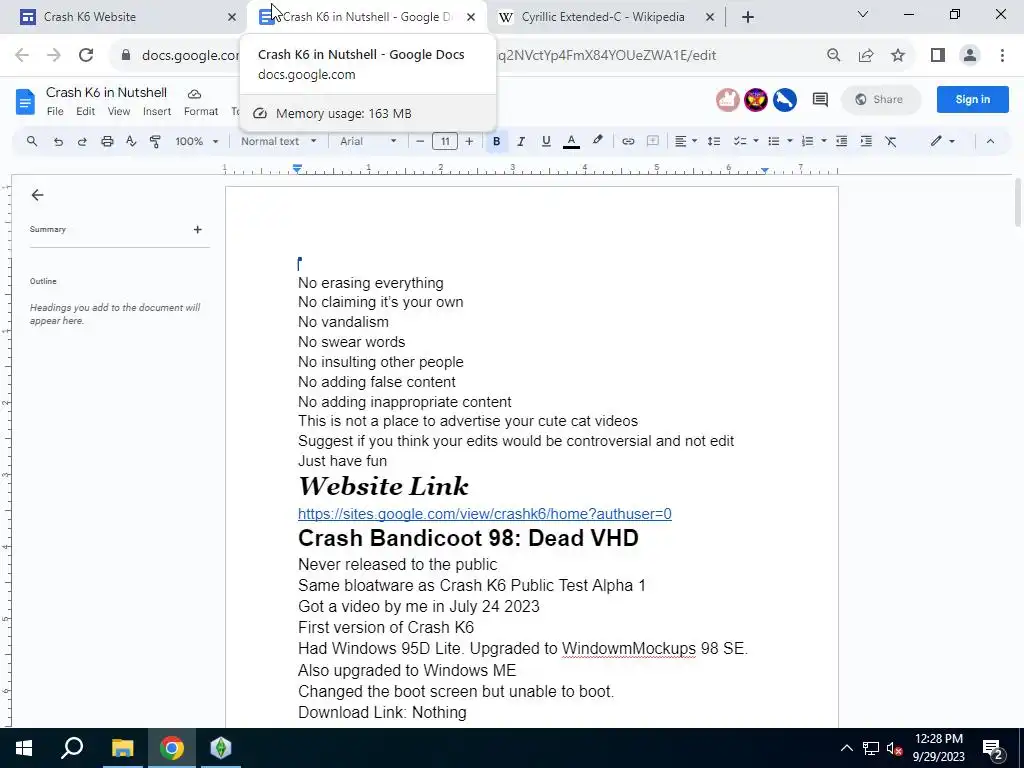
Task: Open the Normal text style dropdown
Action: pos(279,141)
